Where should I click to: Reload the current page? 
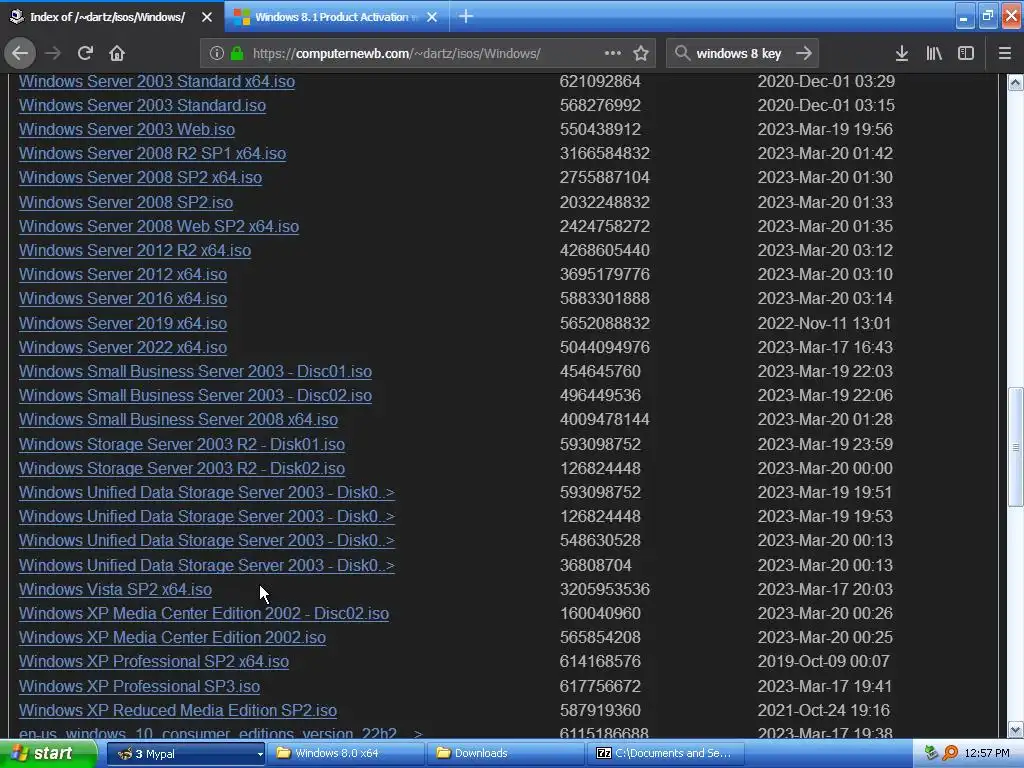tap(85, 53)
